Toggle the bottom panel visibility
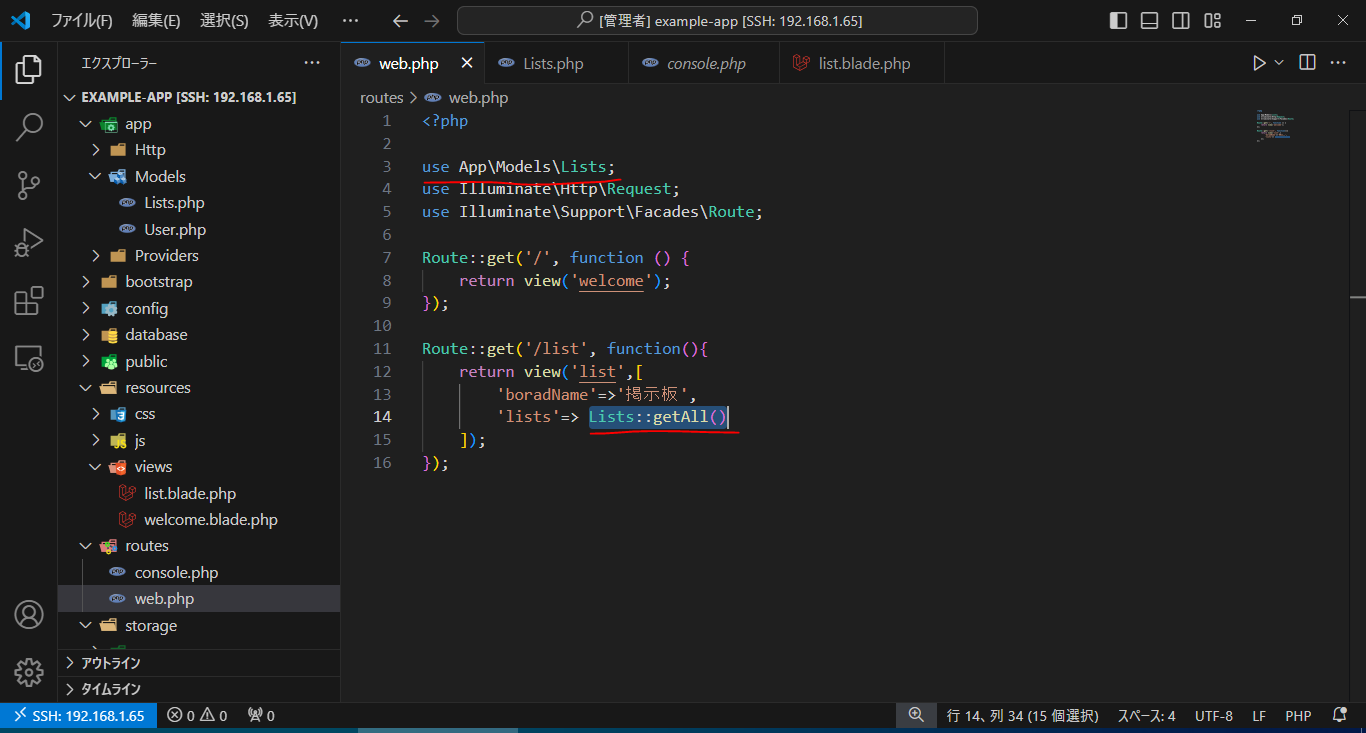 point(1150,21)
